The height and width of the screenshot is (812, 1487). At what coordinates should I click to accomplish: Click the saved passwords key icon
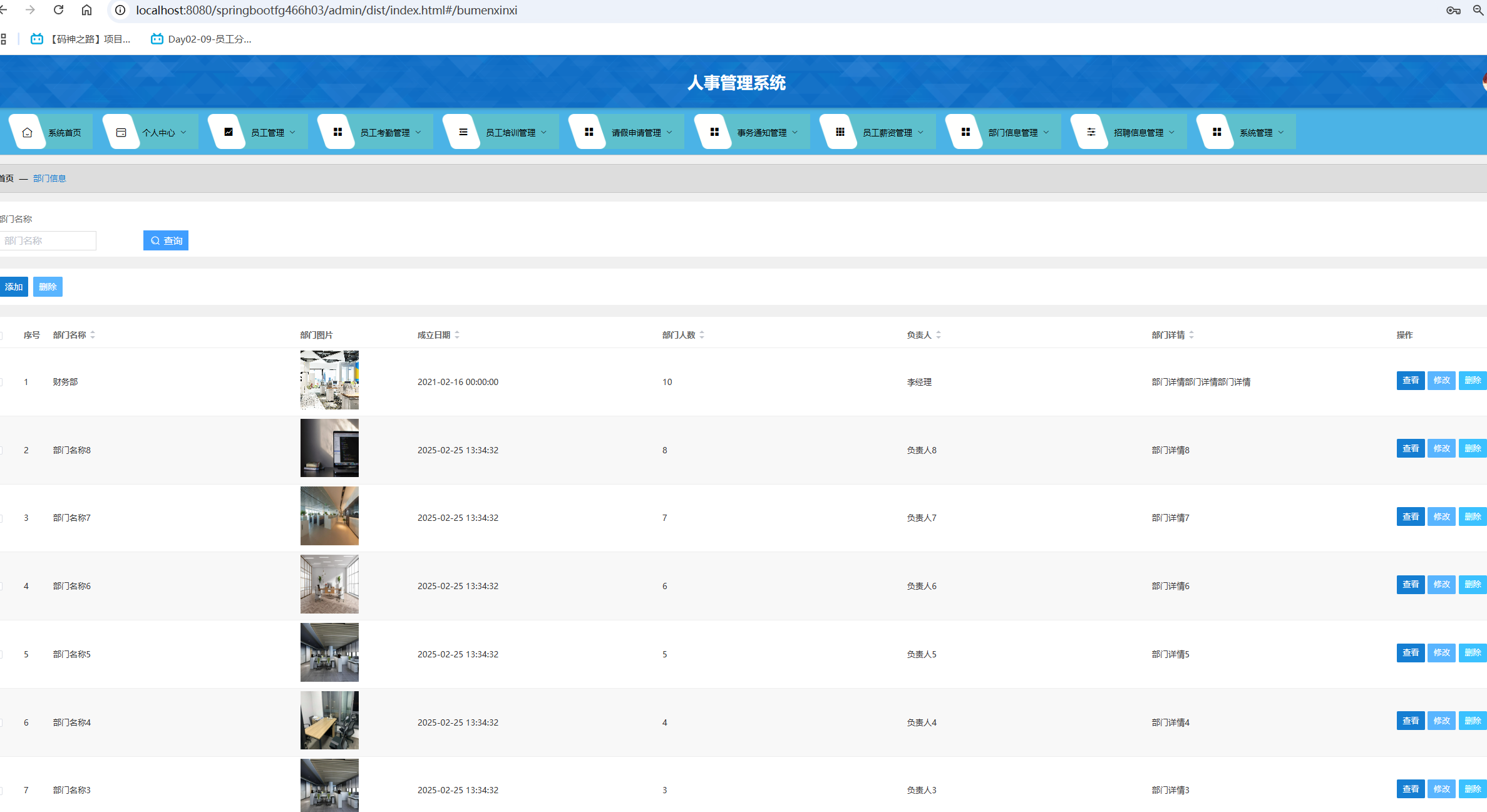point(1453,10)
